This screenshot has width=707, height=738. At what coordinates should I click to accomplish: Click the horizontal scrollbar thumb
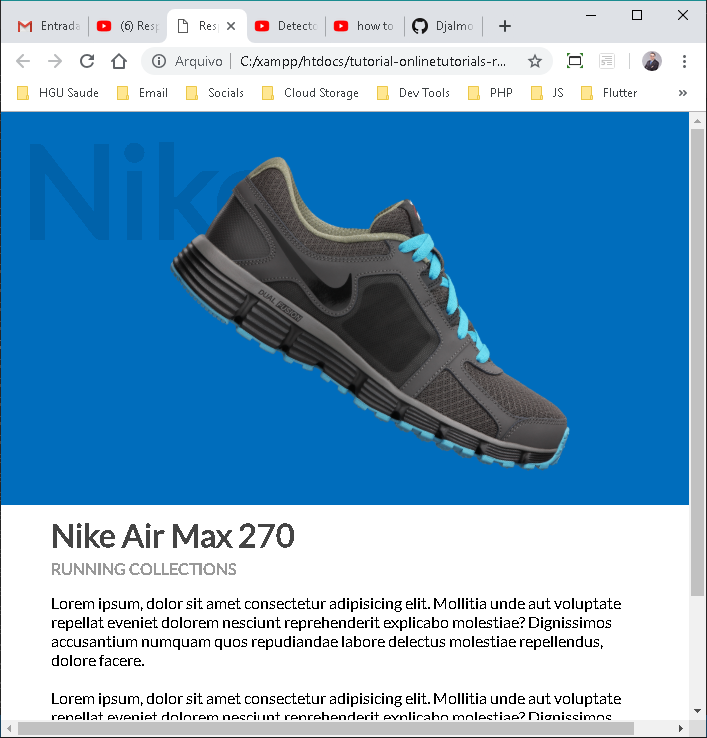click(x=326, y=729)
